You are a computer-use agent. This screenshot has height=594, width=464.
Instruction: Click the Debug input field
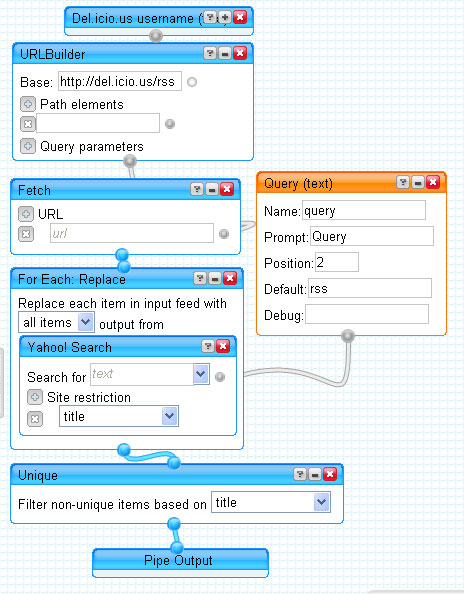tap(367, 314)
